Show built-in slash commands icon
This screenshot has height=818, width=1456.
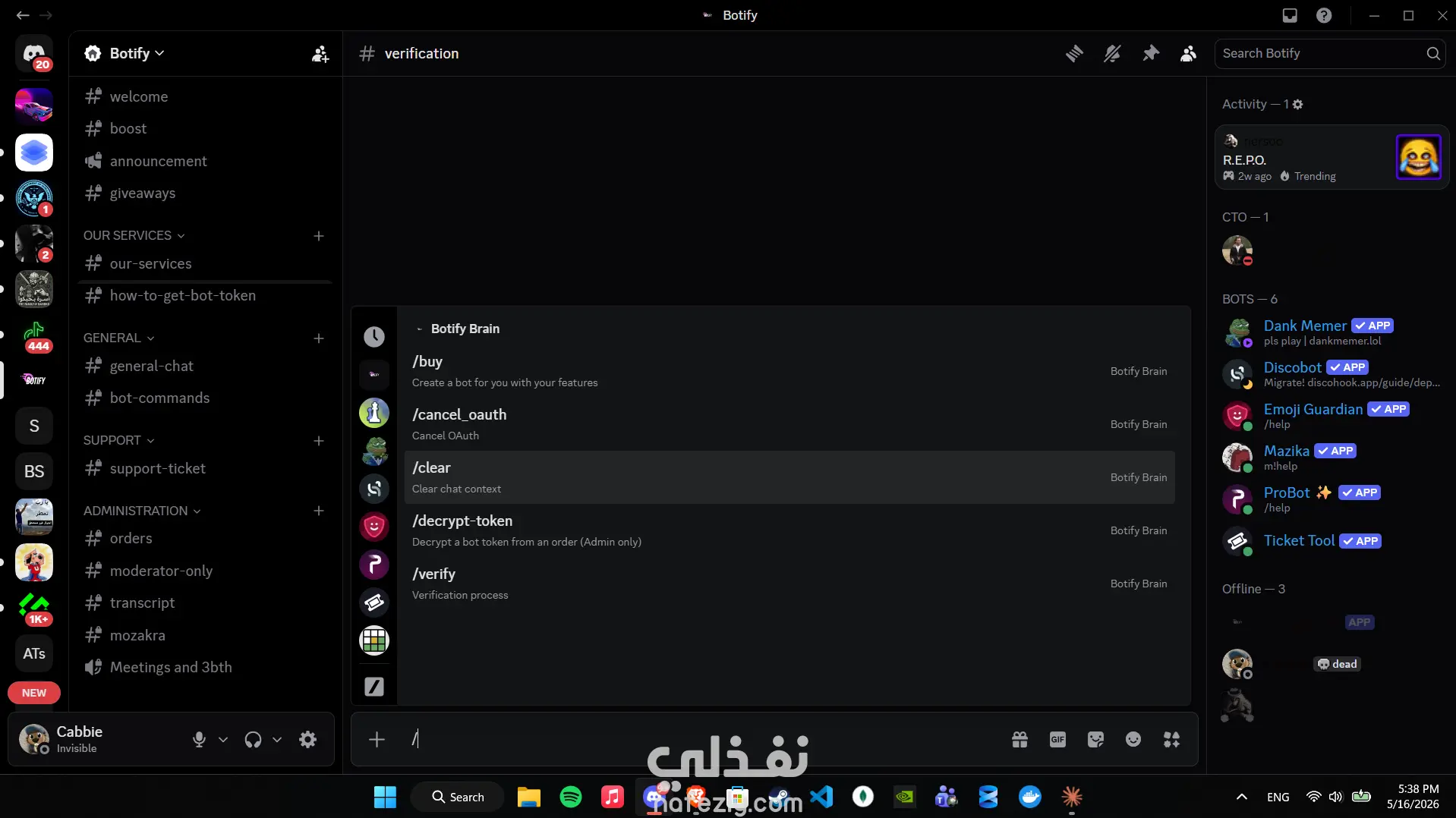374,687
